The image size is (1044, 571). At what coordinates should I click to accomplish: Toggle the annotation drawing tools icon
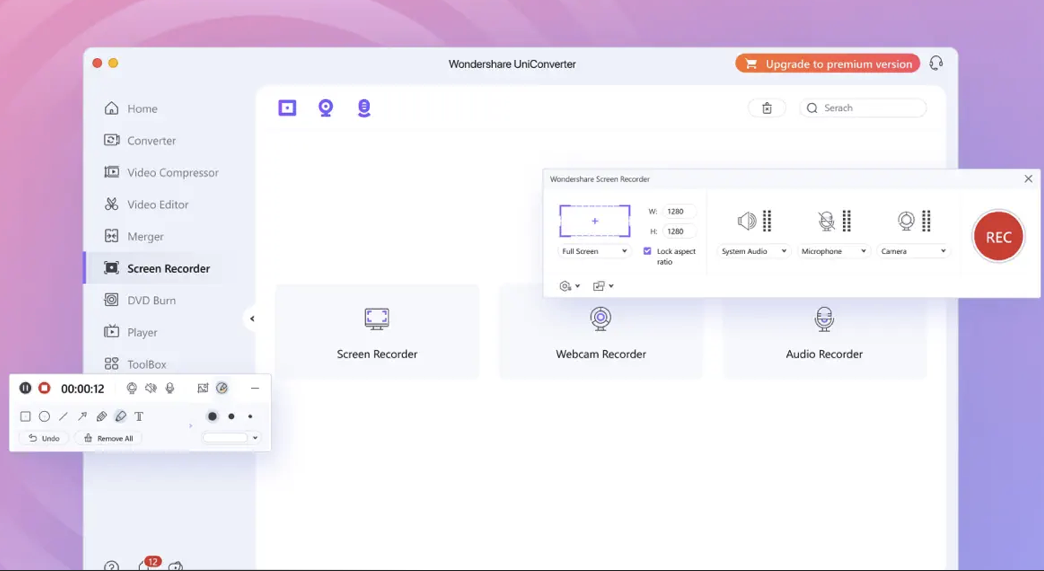pos(222,388)
